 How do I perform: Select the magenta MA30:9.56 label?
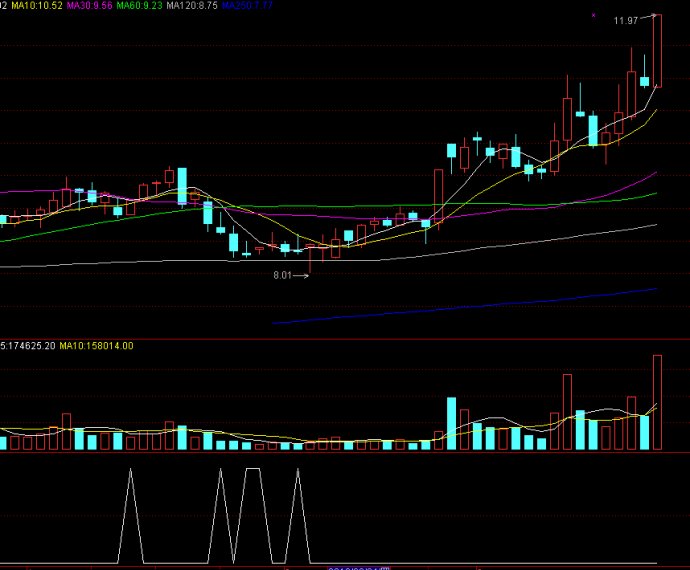pyautogui.click(x=90, y=6)
